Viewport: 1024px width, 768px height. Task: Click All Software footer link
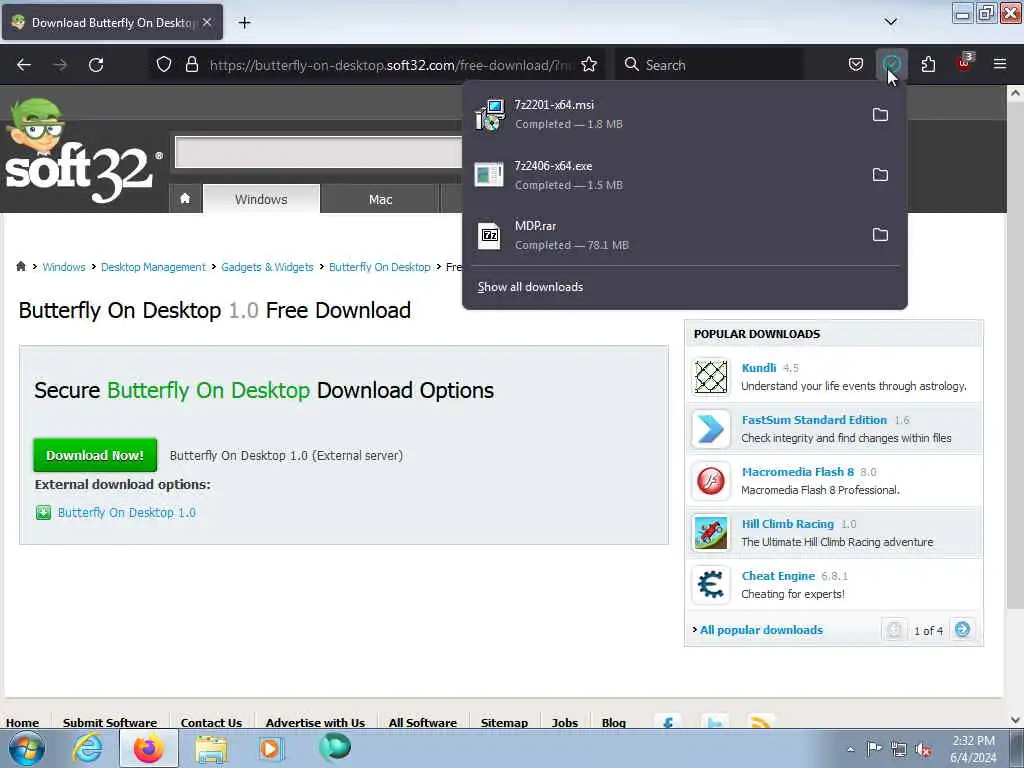[423, 722]
